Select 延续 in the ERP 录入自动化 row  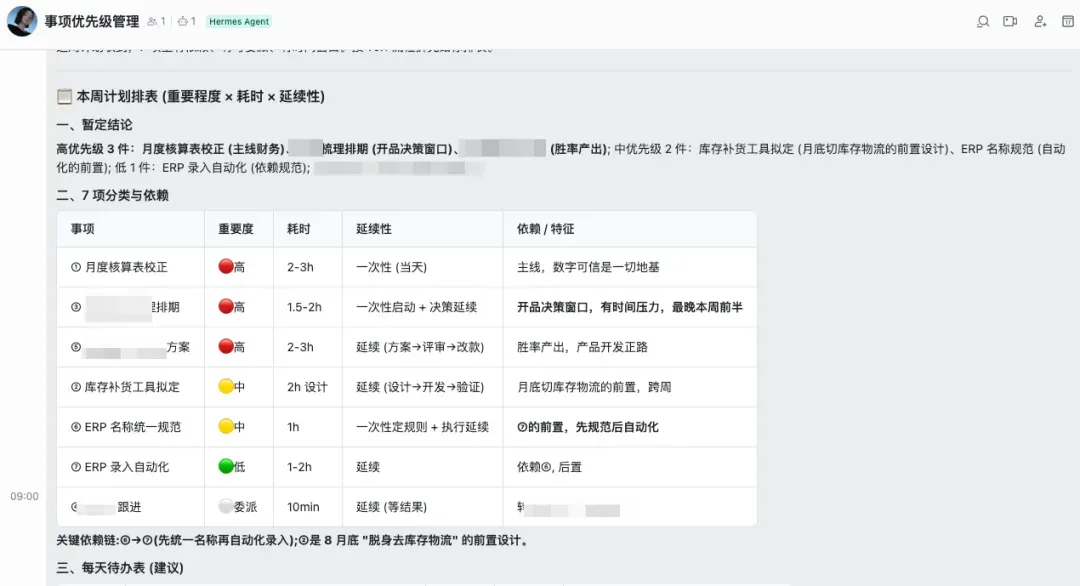pos(368,467)
